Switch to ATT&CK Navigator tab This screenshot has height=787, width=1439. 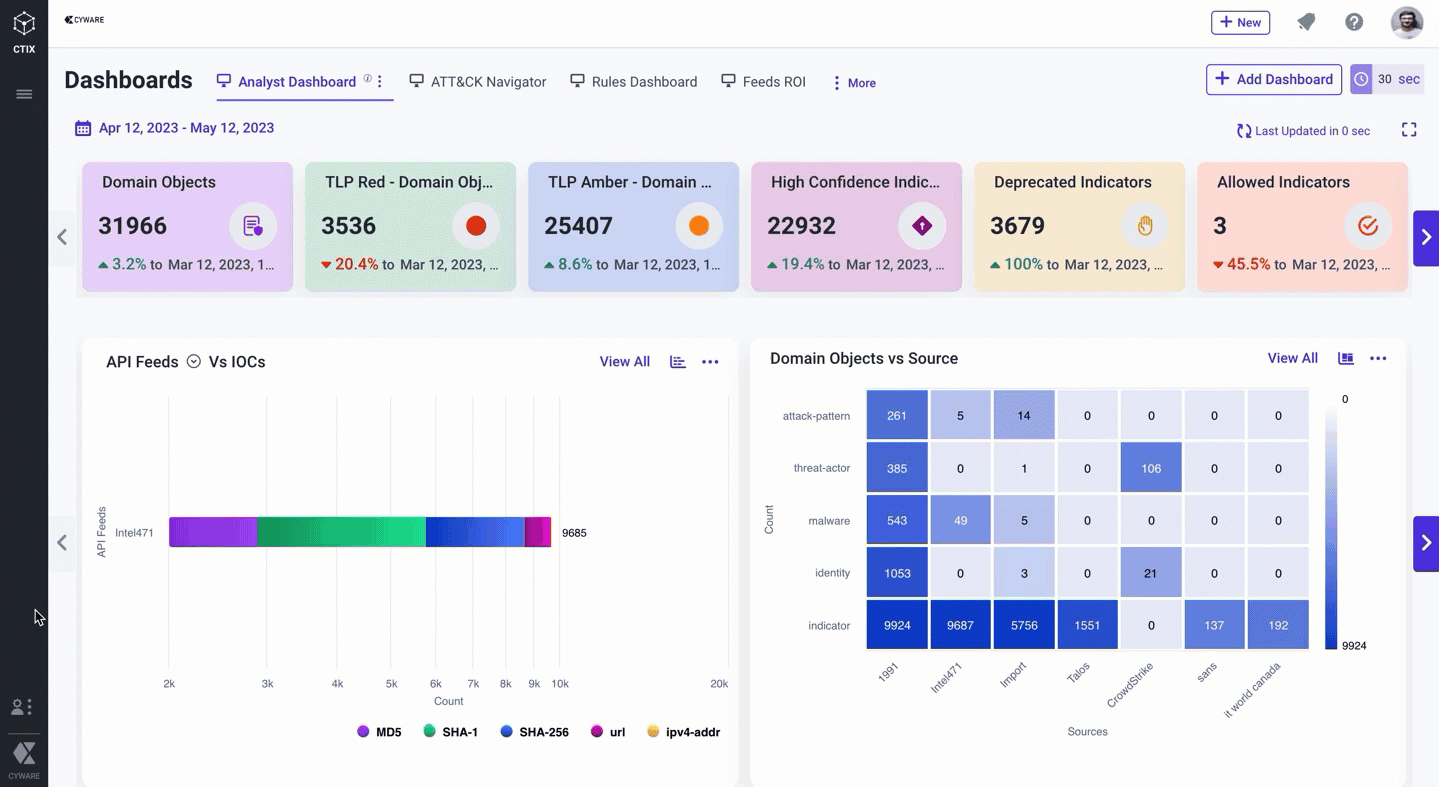pos(478,82)
